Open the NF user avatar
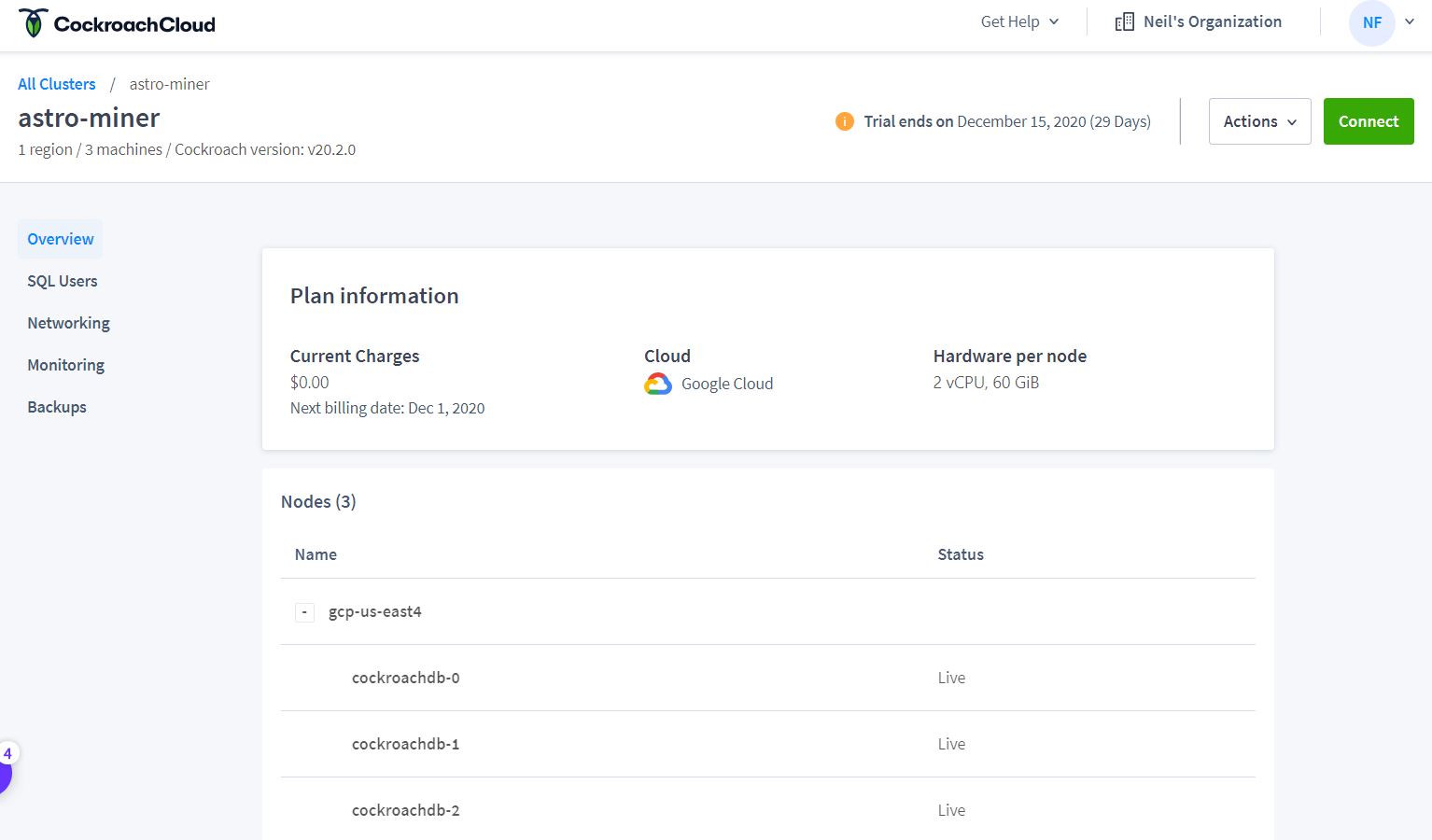The width and height of the screenshot is (1432, 840). coord(1371,22)
